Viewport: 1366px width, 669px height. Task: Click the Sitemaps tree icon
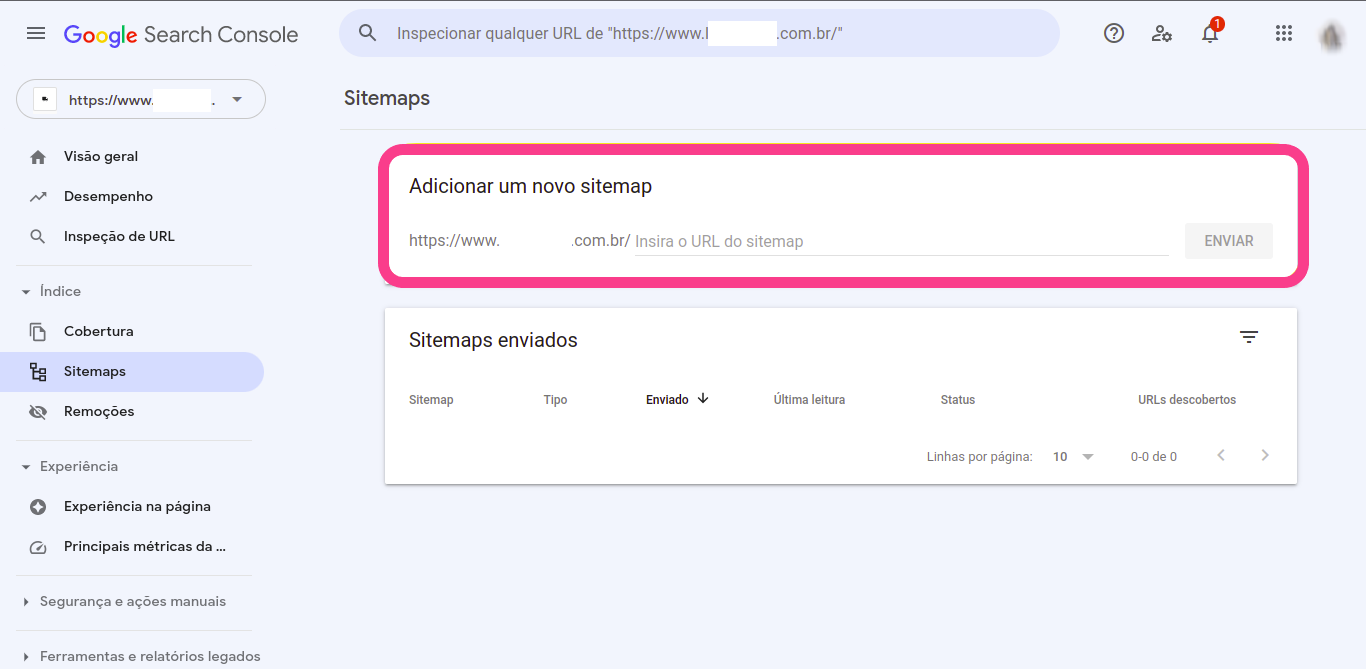[x=38, y=372]
